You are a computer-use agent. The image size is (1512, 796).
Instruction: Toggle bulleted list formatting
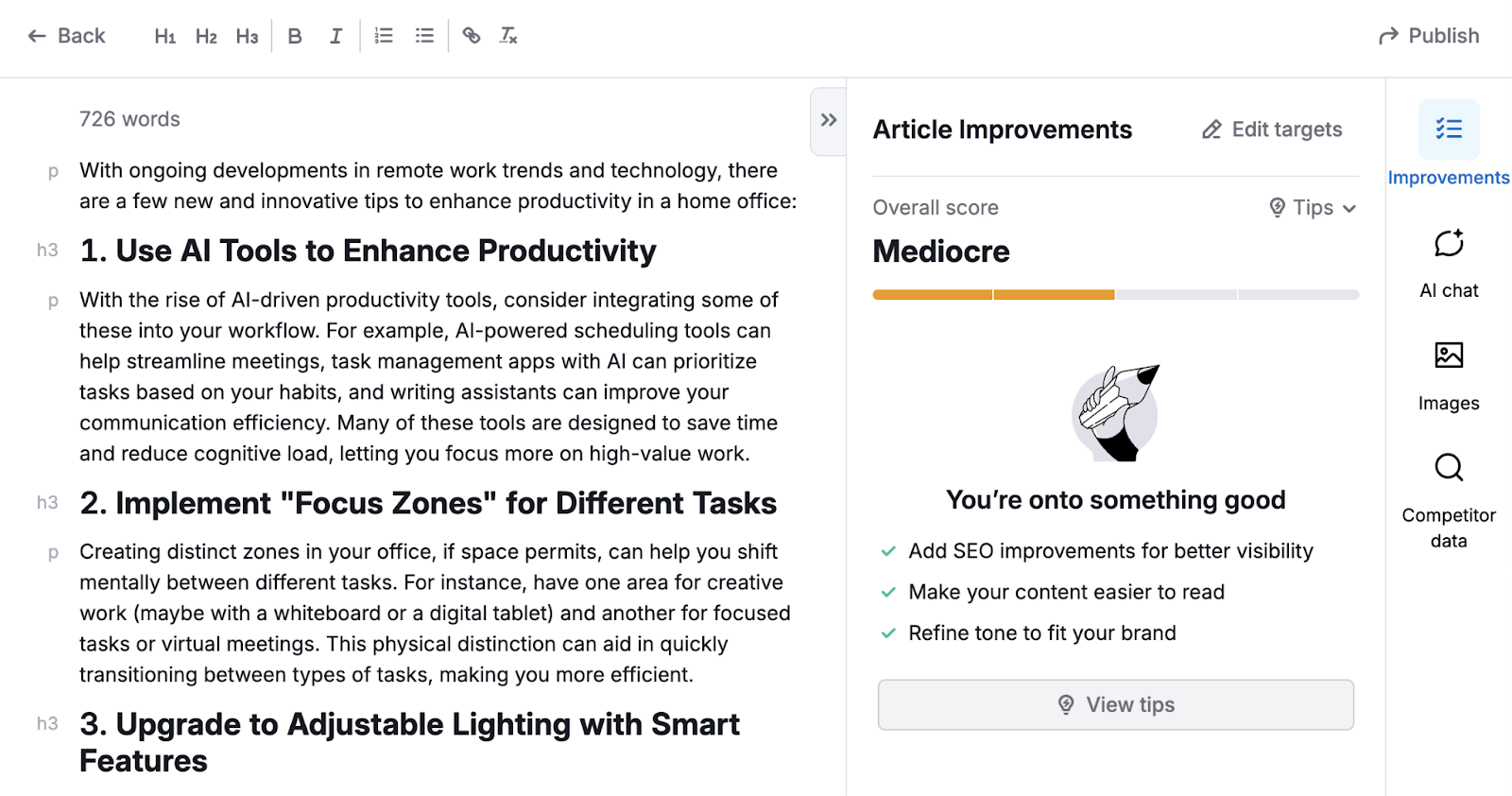tap(424, 36)
